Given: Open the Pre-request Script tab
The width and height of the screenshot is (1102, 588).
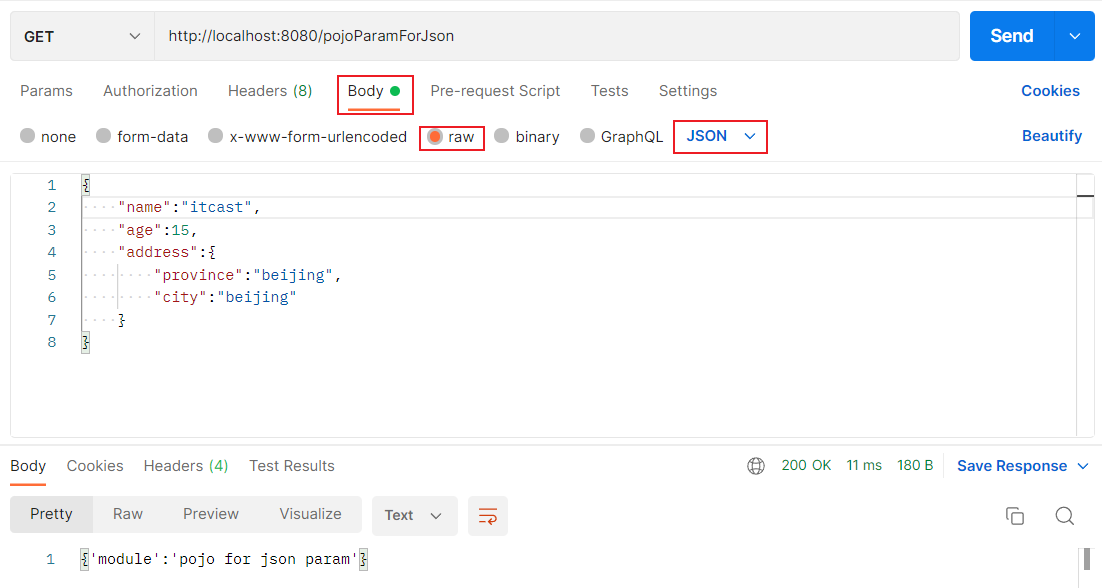Looking at the screenshot, I should pos(495,91).
